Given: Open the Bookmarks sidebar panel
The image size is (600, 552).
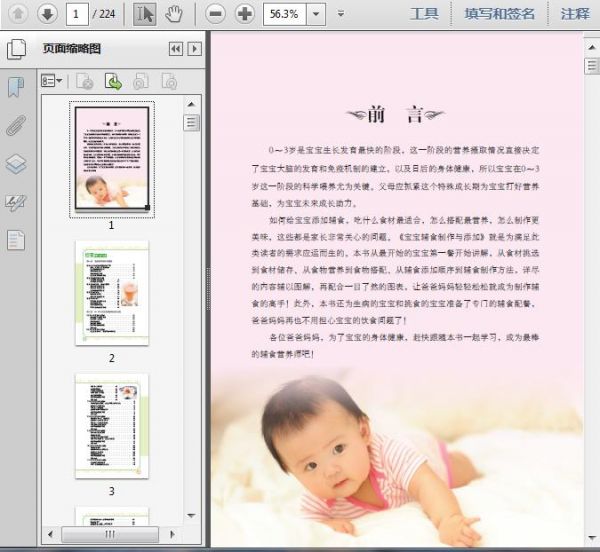Looking at the screenshot, I should (16, 87).
